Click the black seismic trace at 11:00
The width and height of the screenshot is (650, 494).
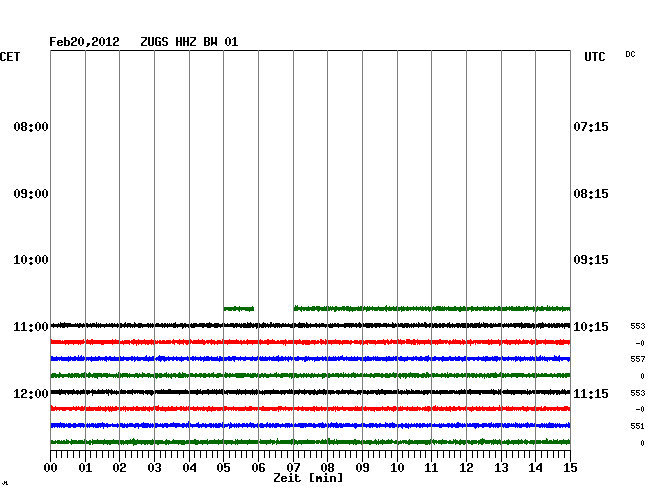point(310,325)
